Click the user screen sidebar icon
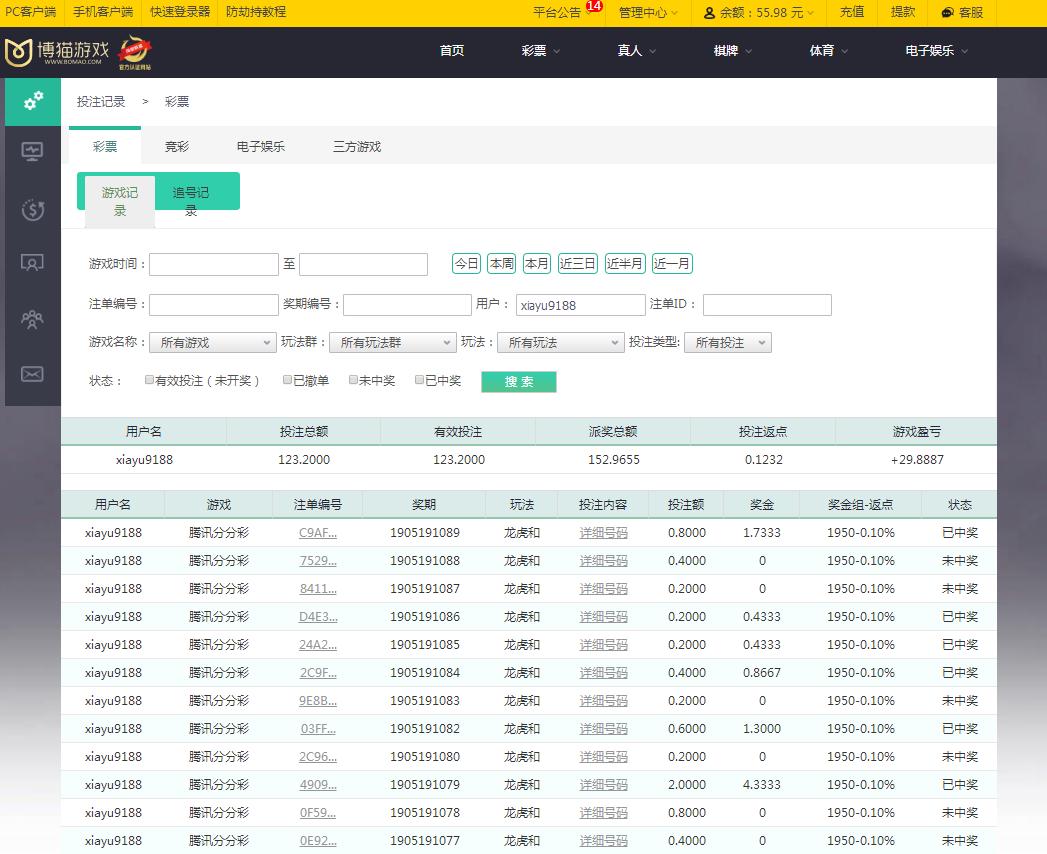Screen dimensions: 1047x854 click(x=33, y=264)
